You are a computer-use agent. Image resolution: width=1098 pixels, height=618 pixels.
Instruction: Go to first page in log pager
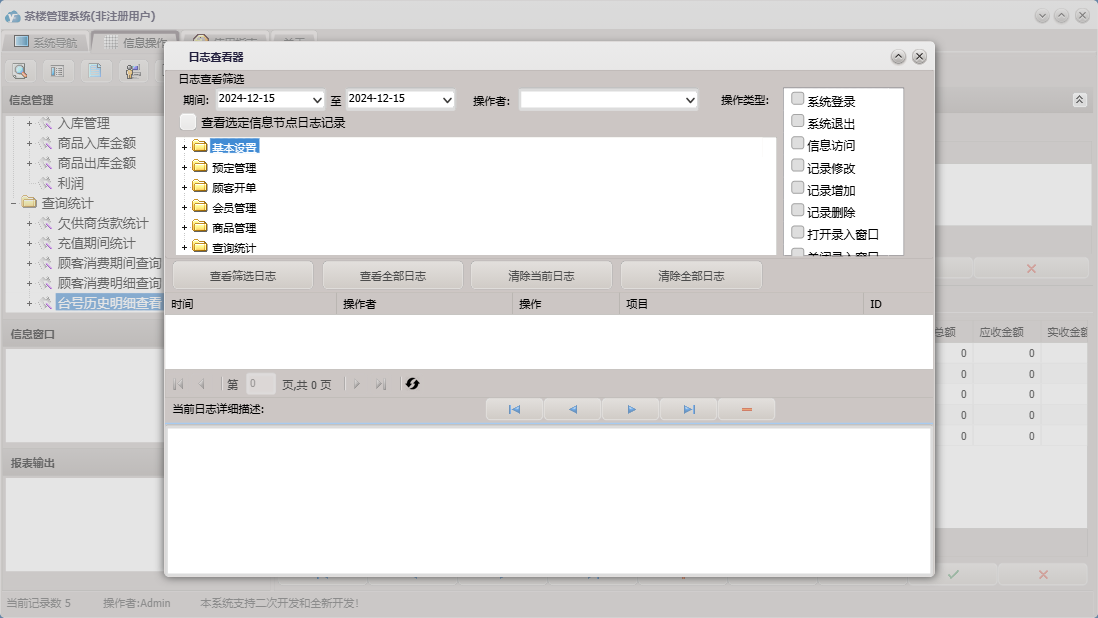(x=178, y=384)
